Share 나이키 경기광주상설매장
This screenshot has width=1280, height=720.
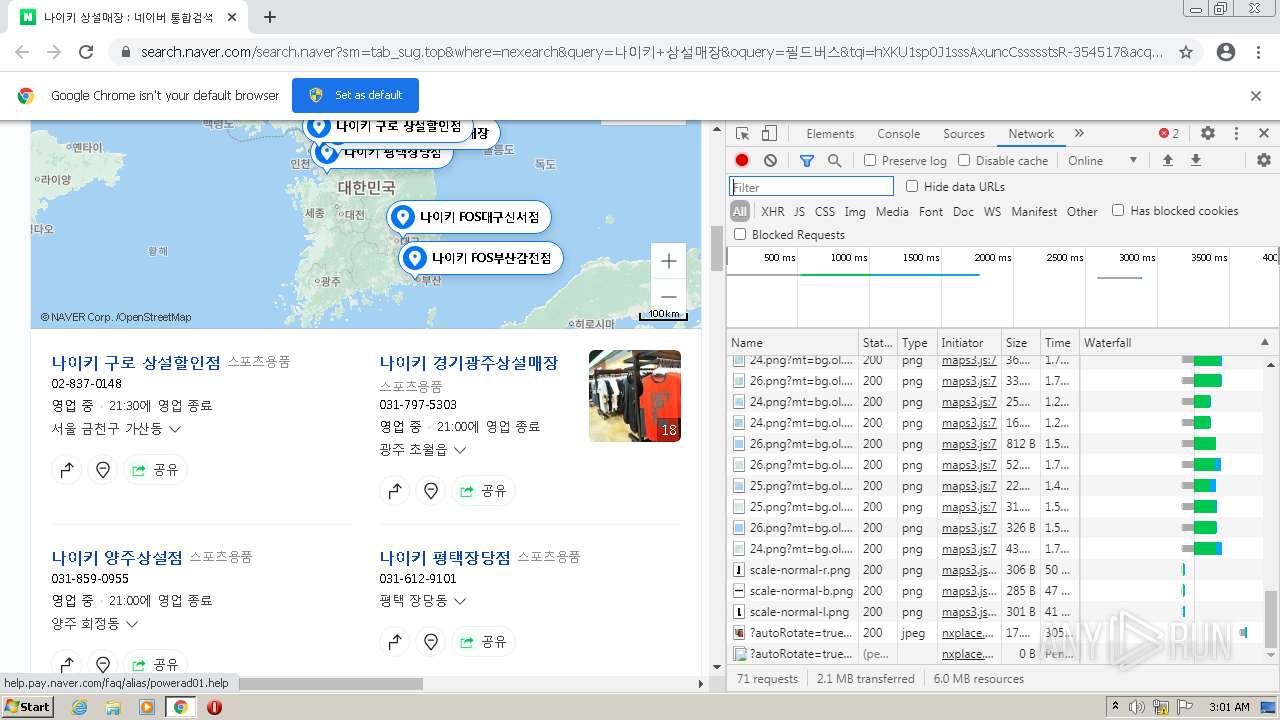(x=483, y=491)
